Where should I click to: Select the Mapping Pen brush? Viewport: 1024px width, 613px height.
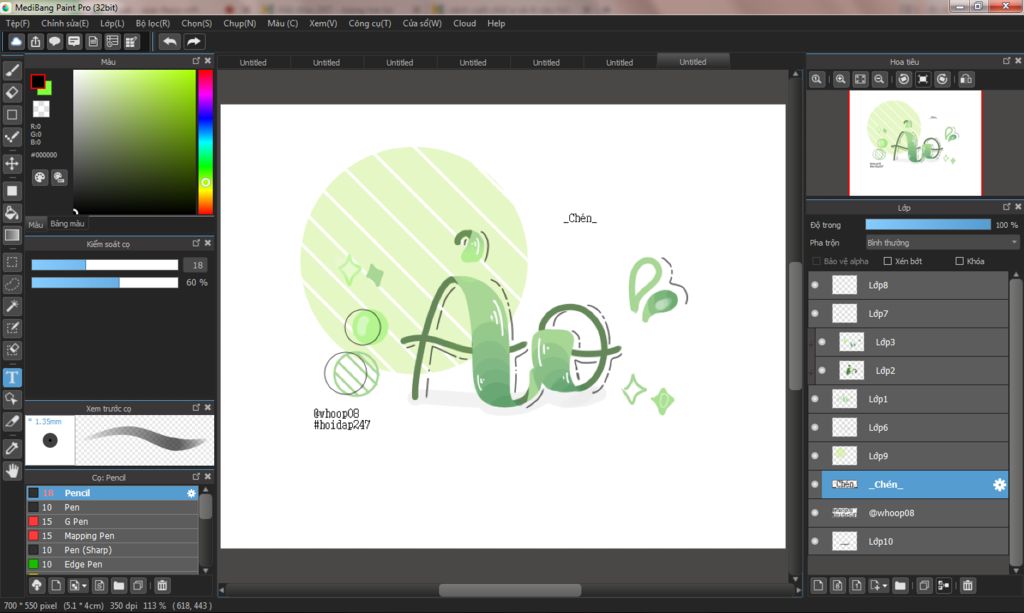112,536
